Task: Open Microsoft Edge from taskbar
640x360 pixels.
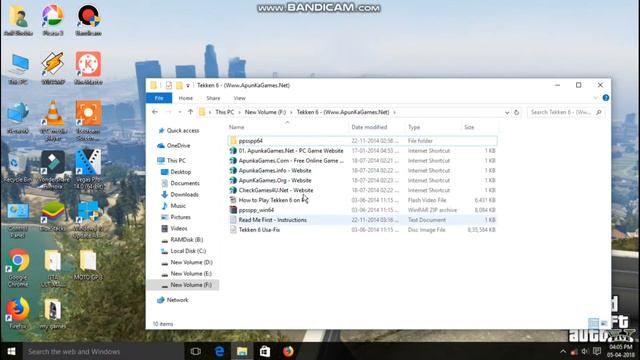Action: [x=219, y=351]
